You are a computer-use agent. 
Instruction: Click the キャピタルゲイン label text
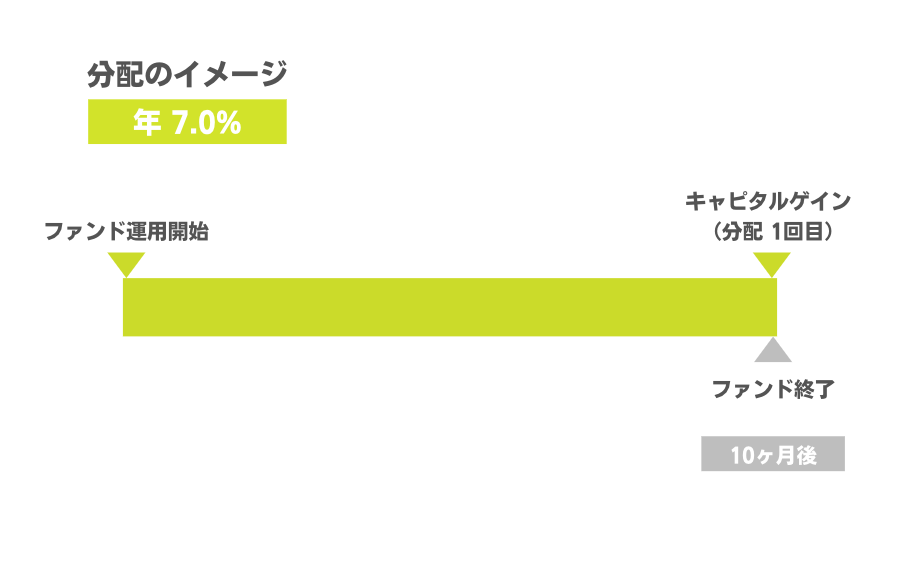pos(768,201)
